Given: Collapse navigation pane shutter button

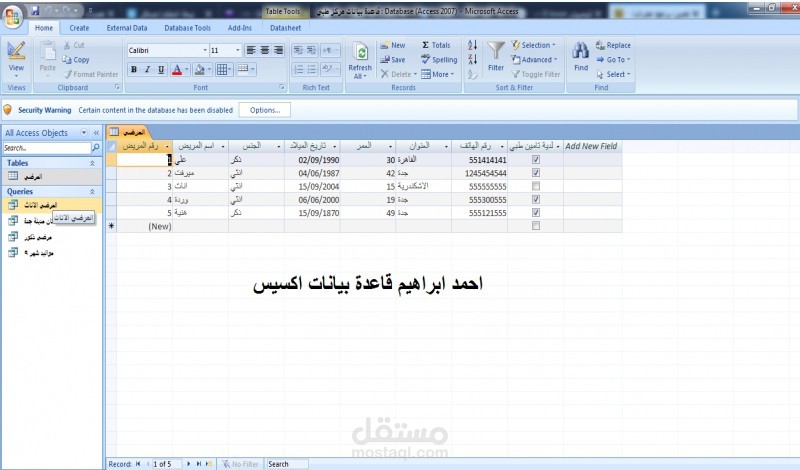Looking at the screenshot, I should (x=96, y=133).
